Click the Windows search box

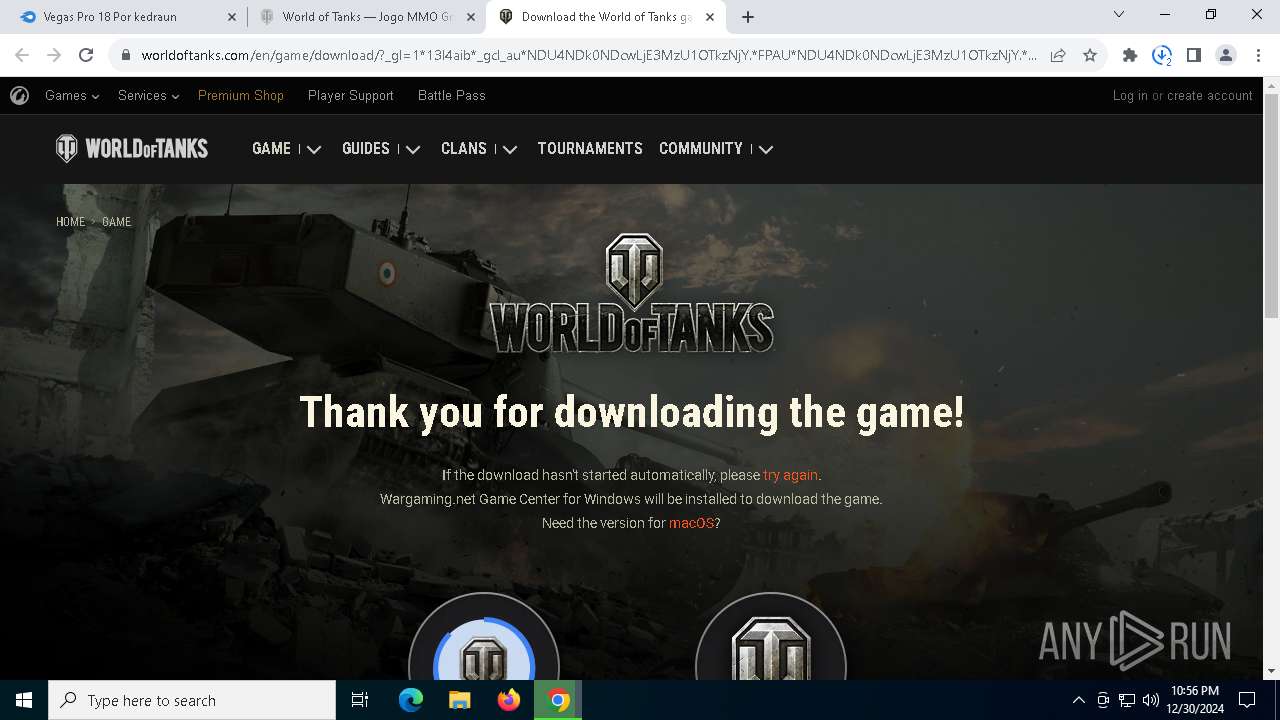coord(192,700)
